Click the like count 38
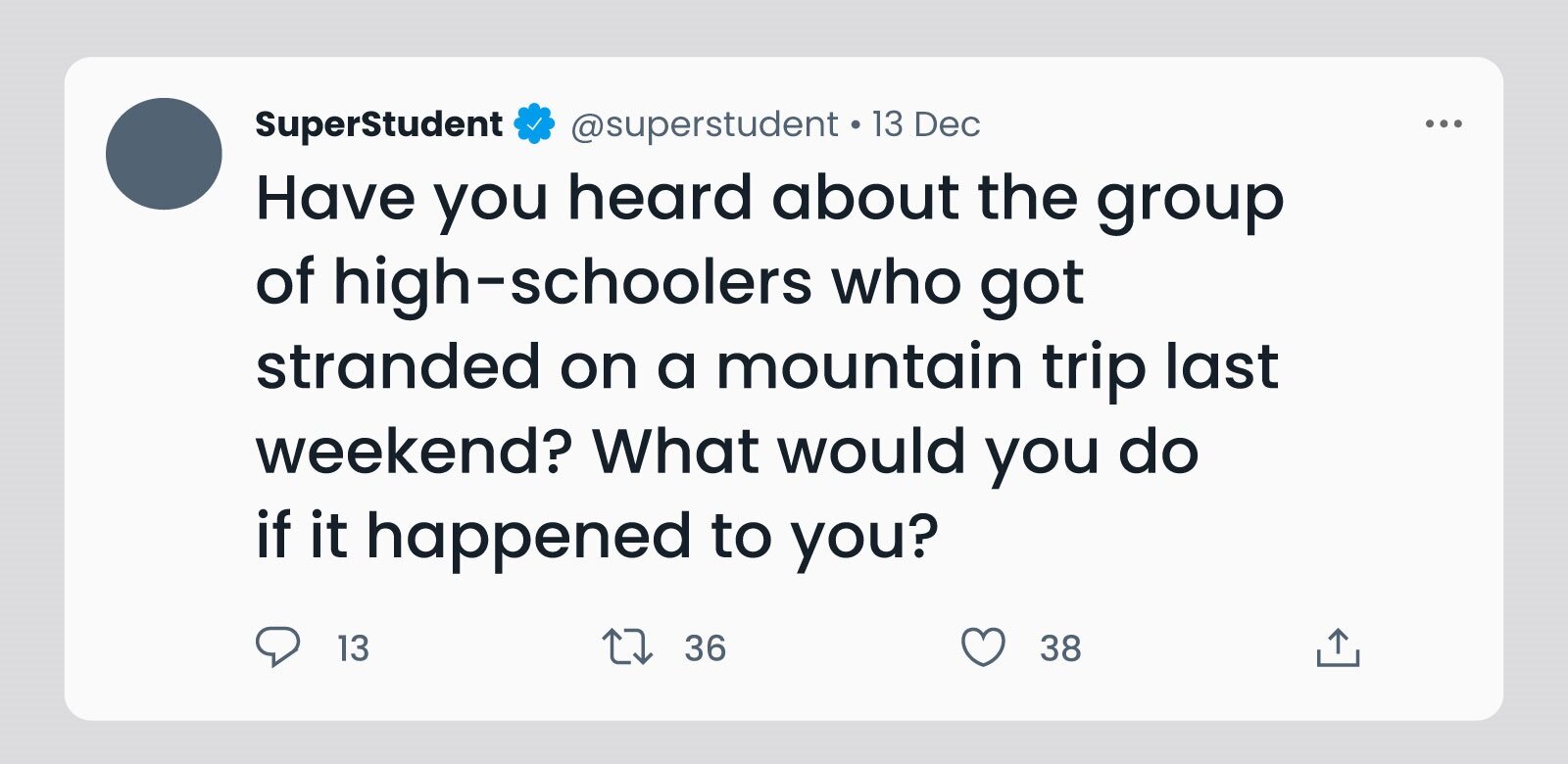This screenshot has width=1568, height=764. click(x=1060, y=648)
